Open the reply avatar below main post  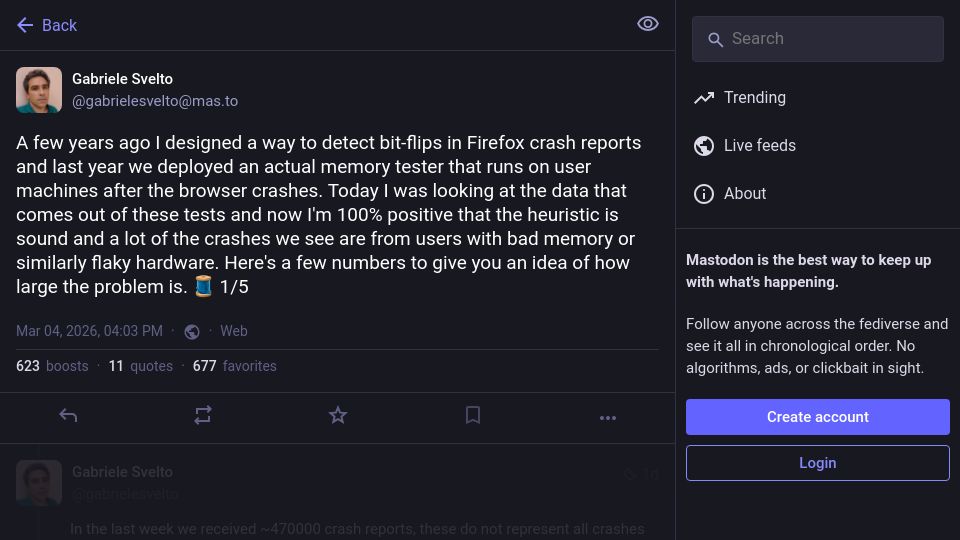39,483
